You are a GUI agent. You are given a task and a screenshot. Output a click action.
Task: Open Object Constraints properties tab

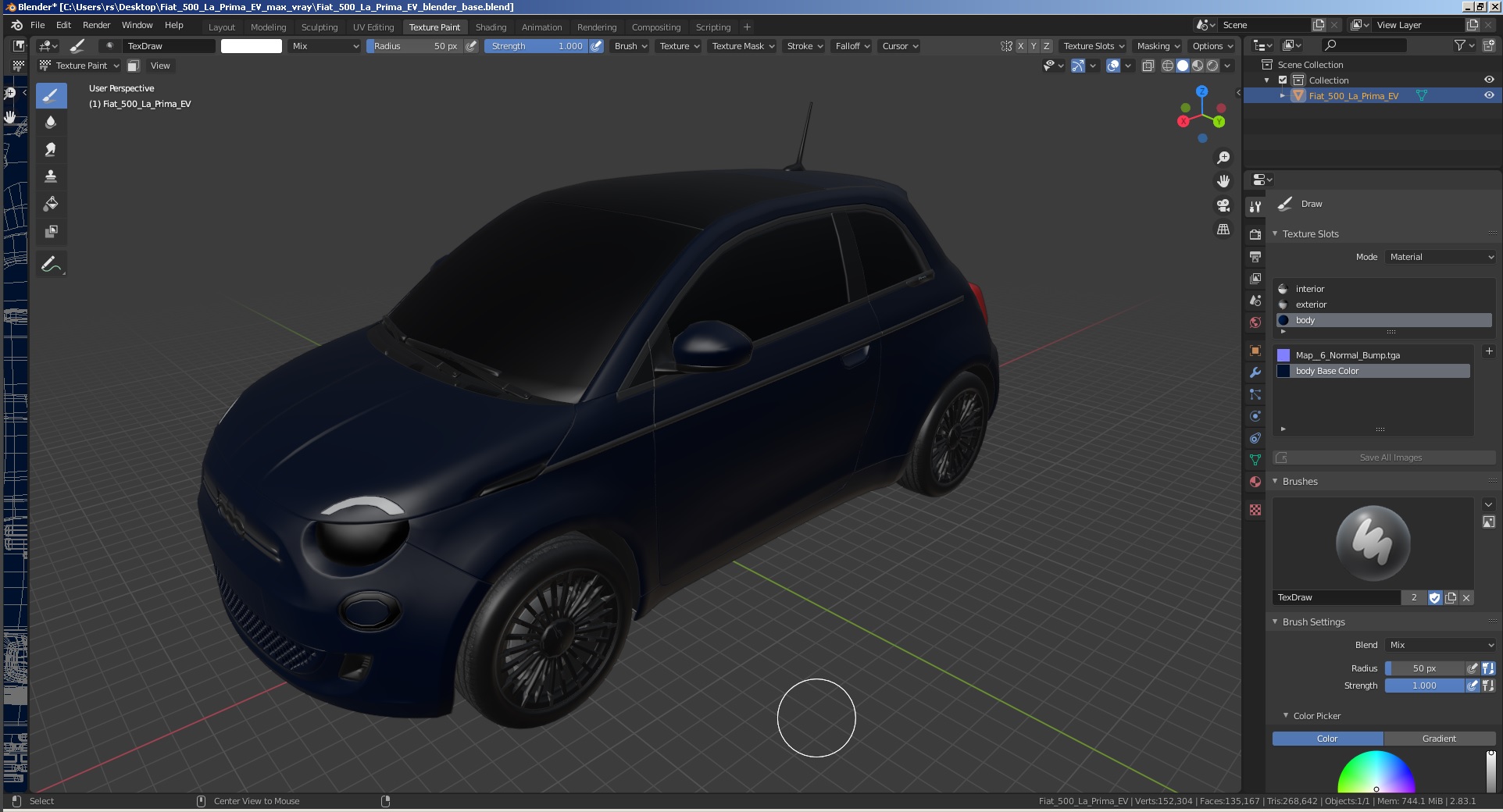click(1255, 438)
